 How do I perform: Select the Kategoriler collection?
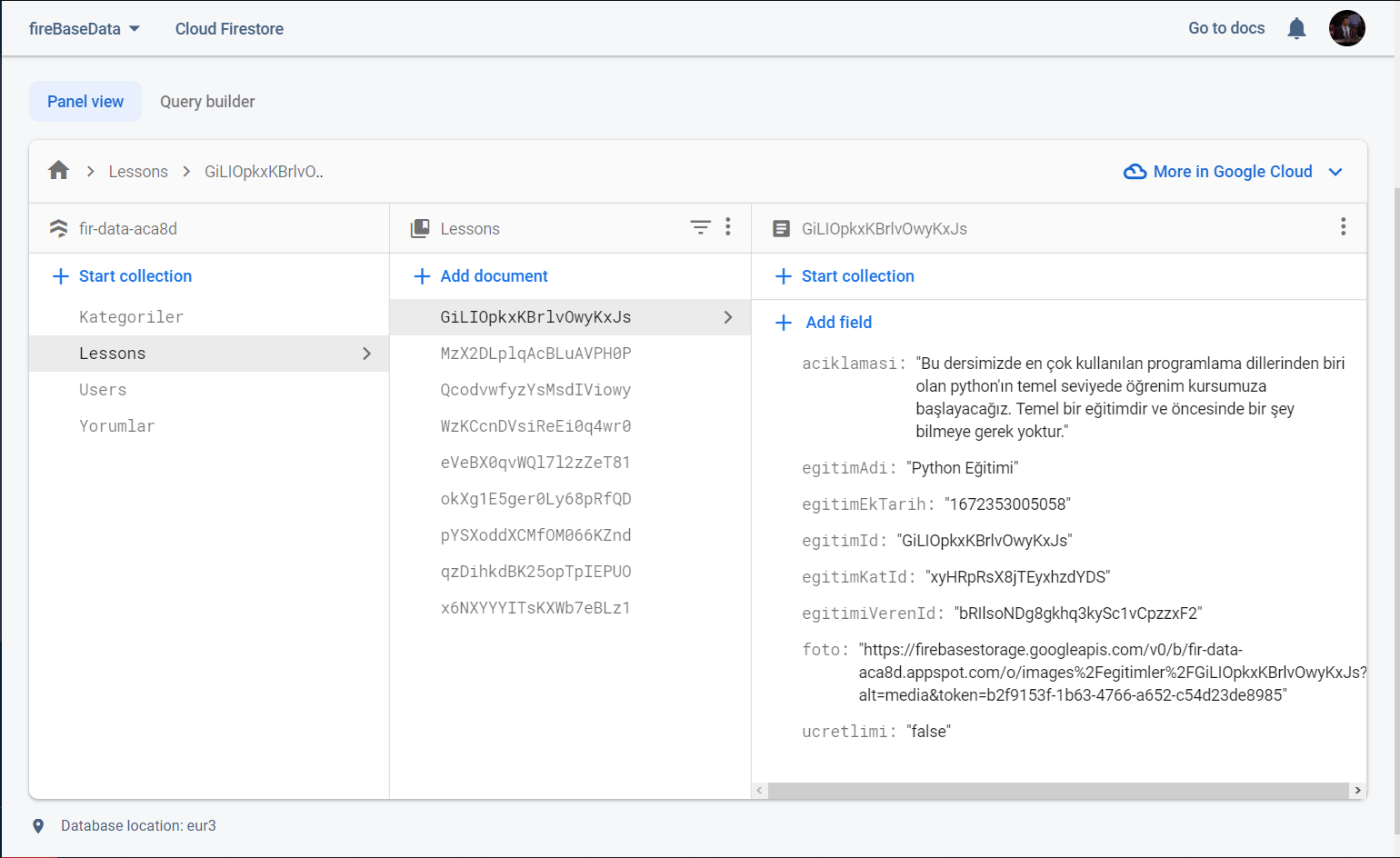click(131, 317)
